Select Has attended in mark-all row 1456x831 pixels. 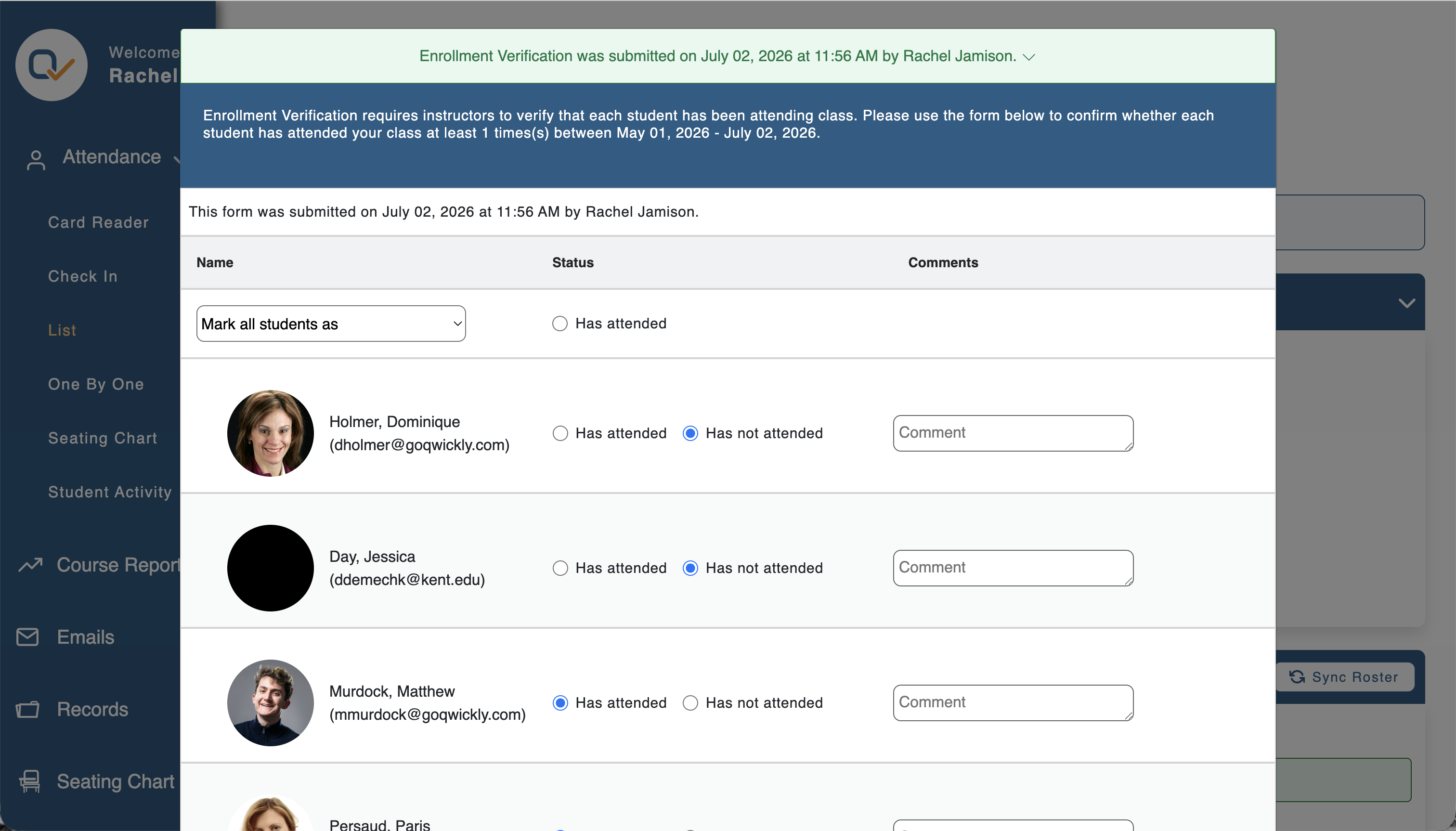pos(560,324)
